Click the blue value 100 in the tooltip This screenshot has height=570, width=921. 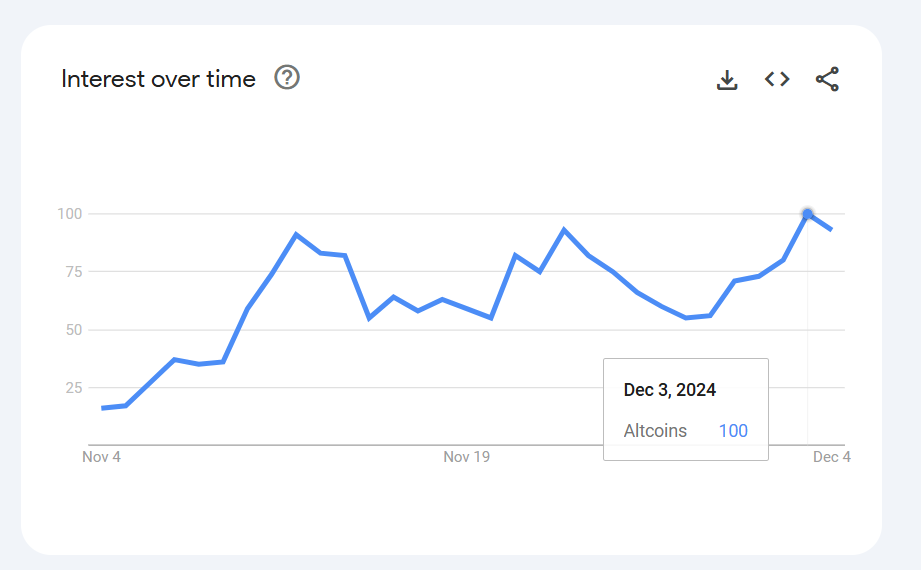[x=733, y=431]
